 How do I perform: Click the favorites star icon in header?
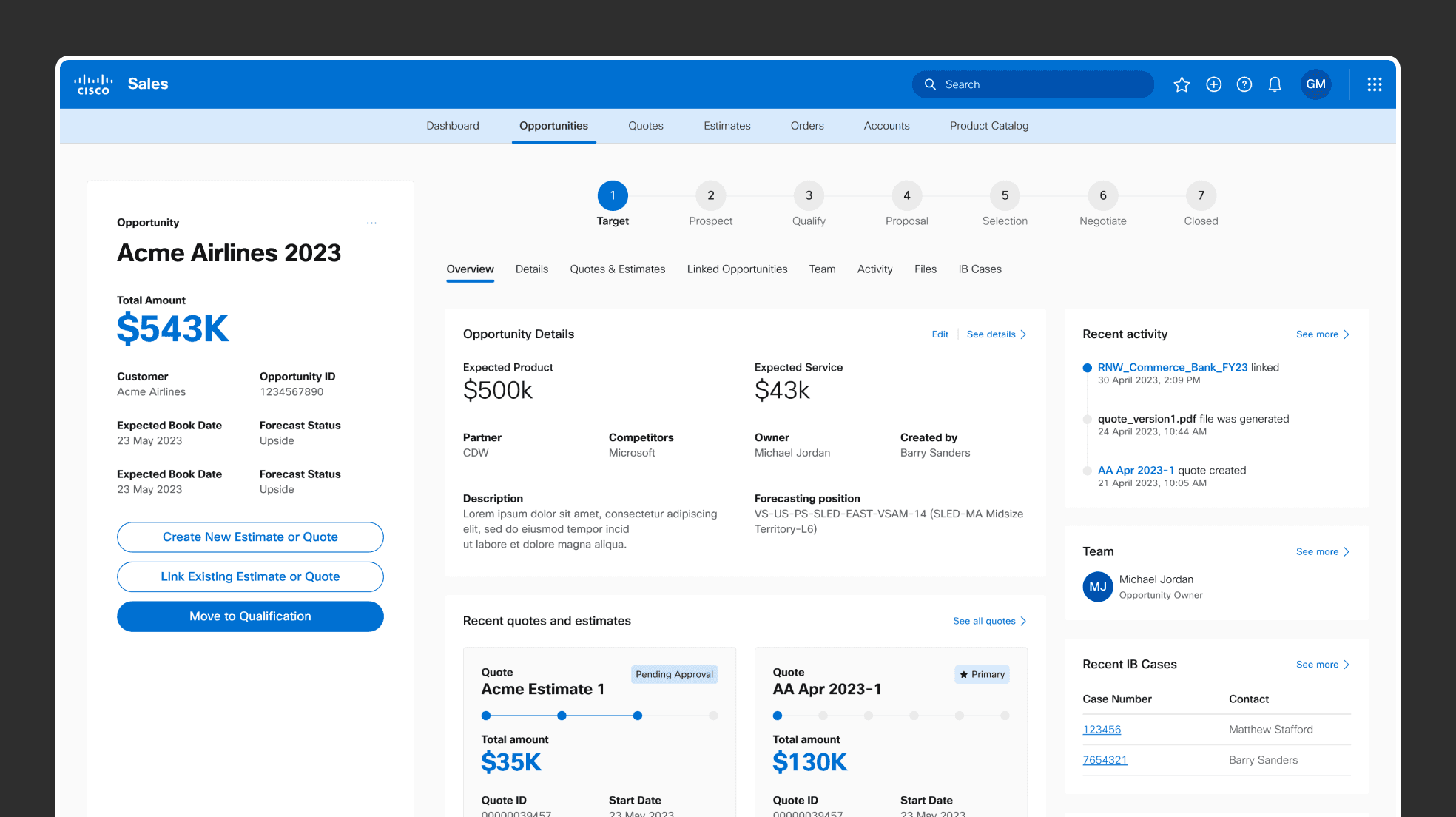1182,84
